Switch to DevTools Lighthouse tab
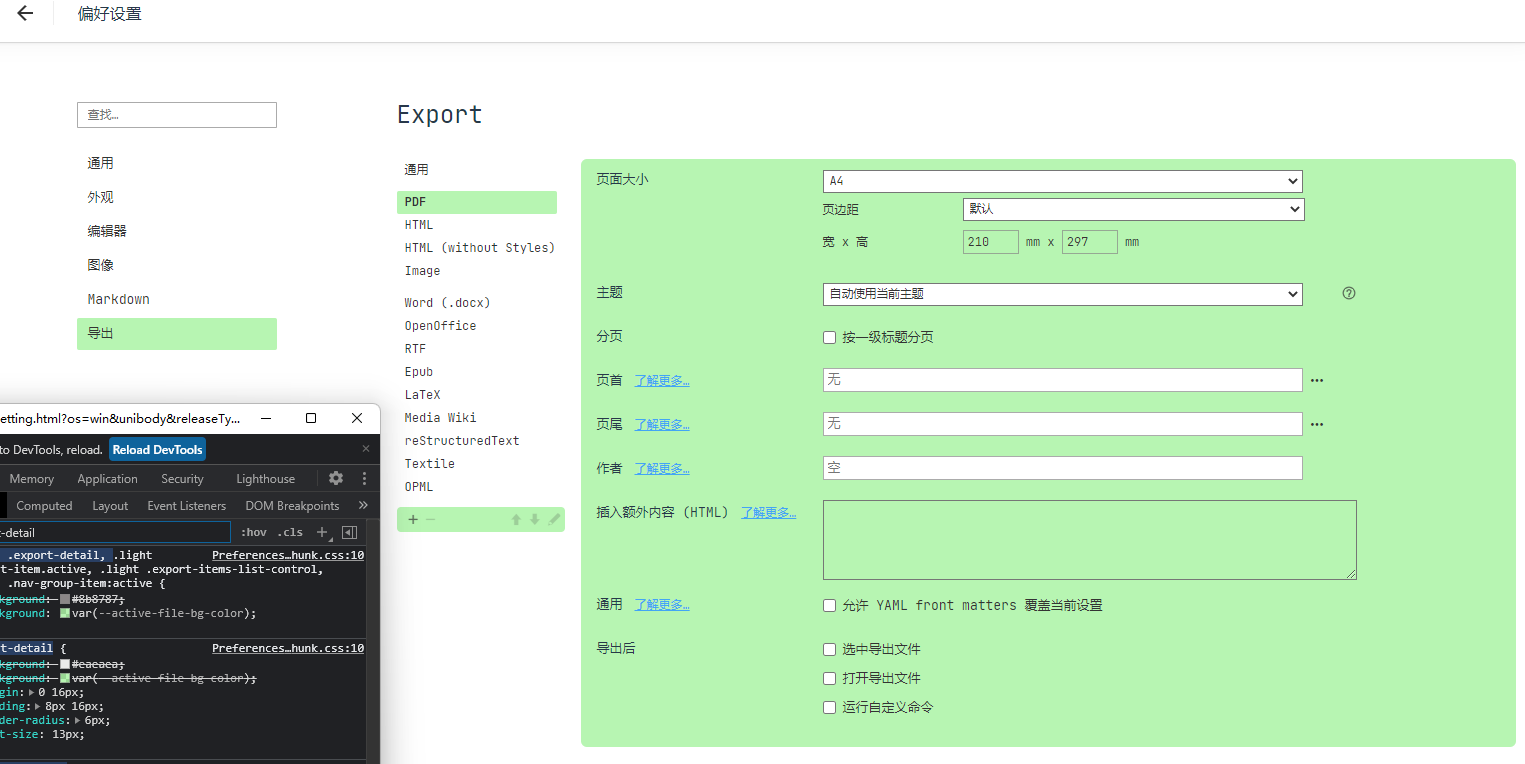The image size is (1525, 764). click(x=265, y=479)
